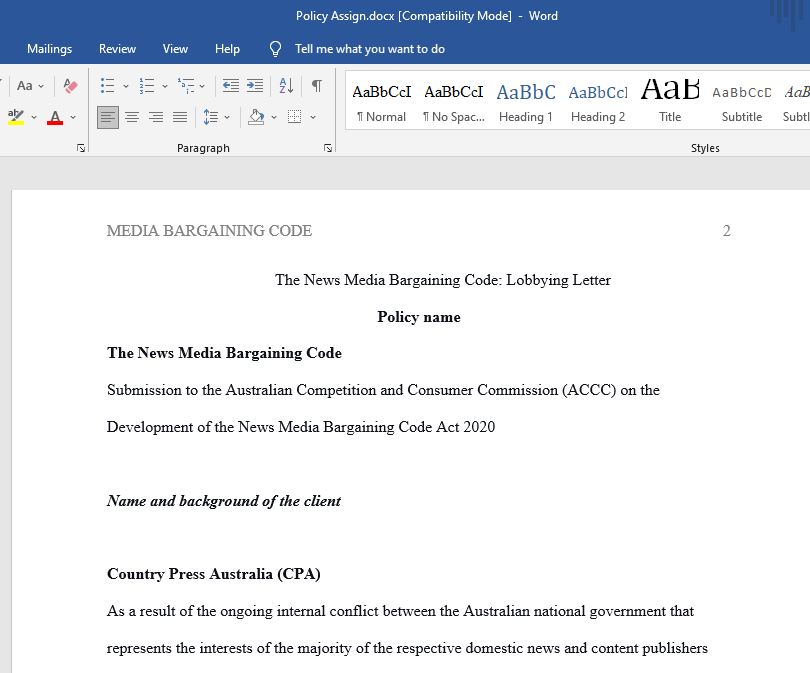Click the 'Policy name' centered heading
This screenshot has height=673, width=810.
pyautogui.click(x=419, y=317)
